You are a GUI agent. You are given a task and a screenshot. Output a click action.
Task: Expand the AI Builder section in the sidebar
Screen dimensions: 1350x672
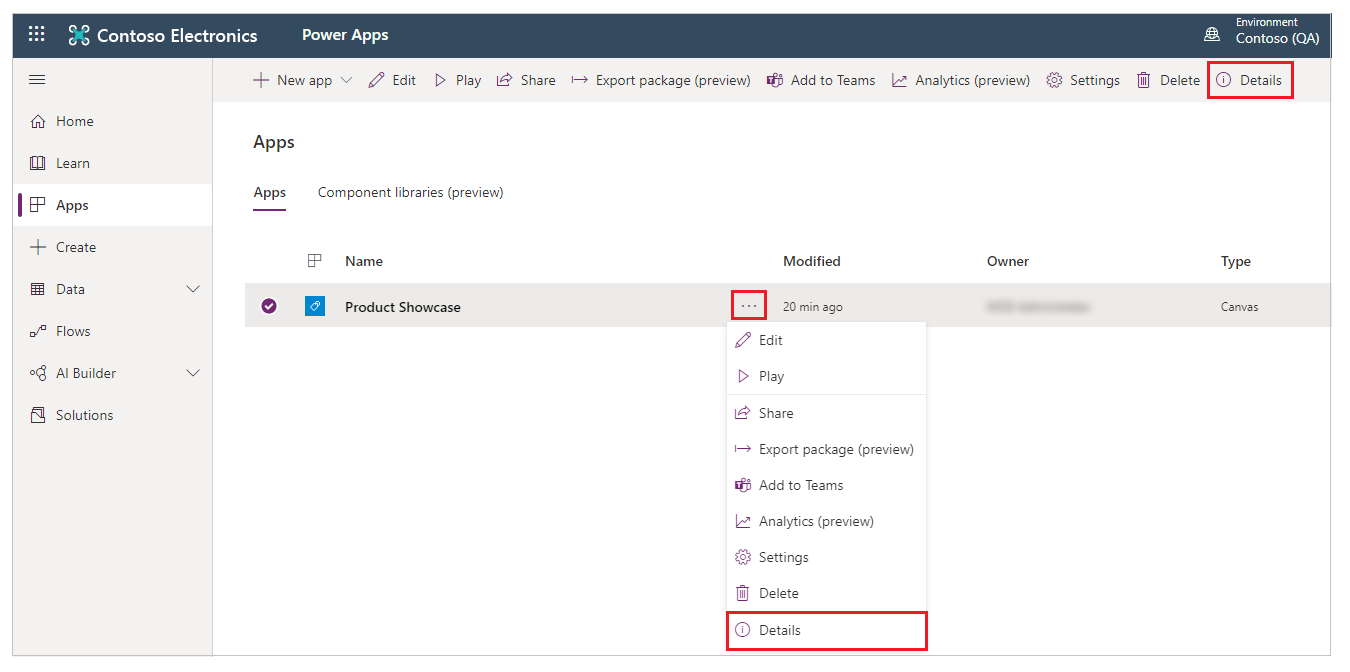coord(192,372)
